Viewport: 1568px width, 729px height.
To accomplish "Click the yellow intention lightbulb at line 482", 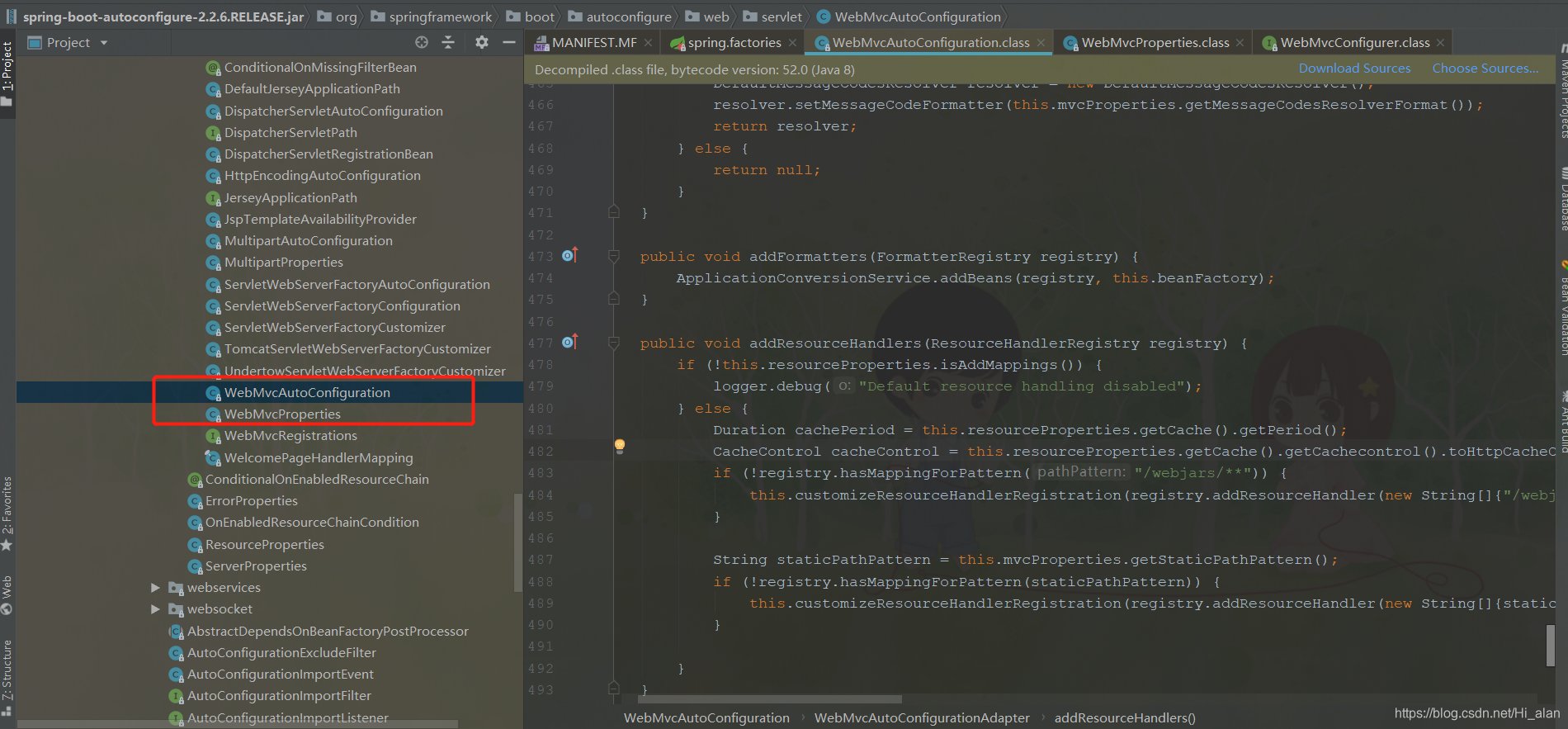I will [620, 446].
